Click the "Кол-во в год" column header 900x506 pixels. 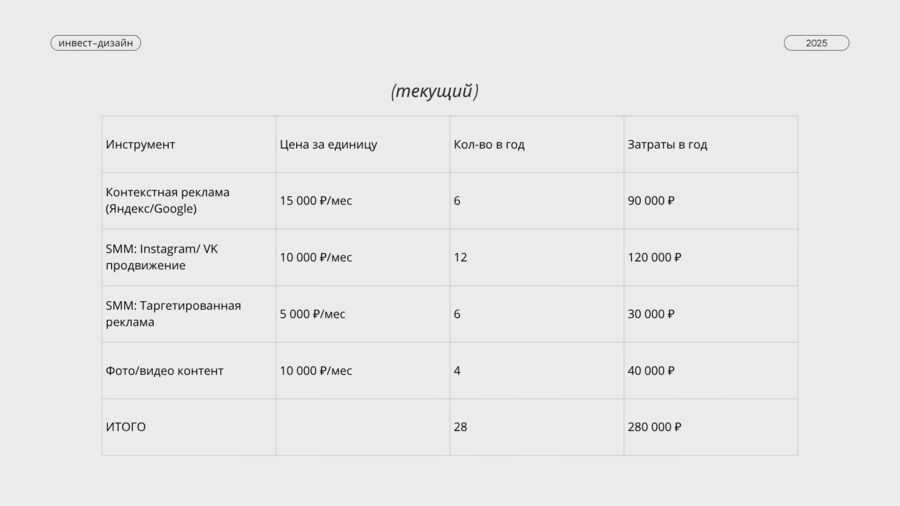point(489,144)
